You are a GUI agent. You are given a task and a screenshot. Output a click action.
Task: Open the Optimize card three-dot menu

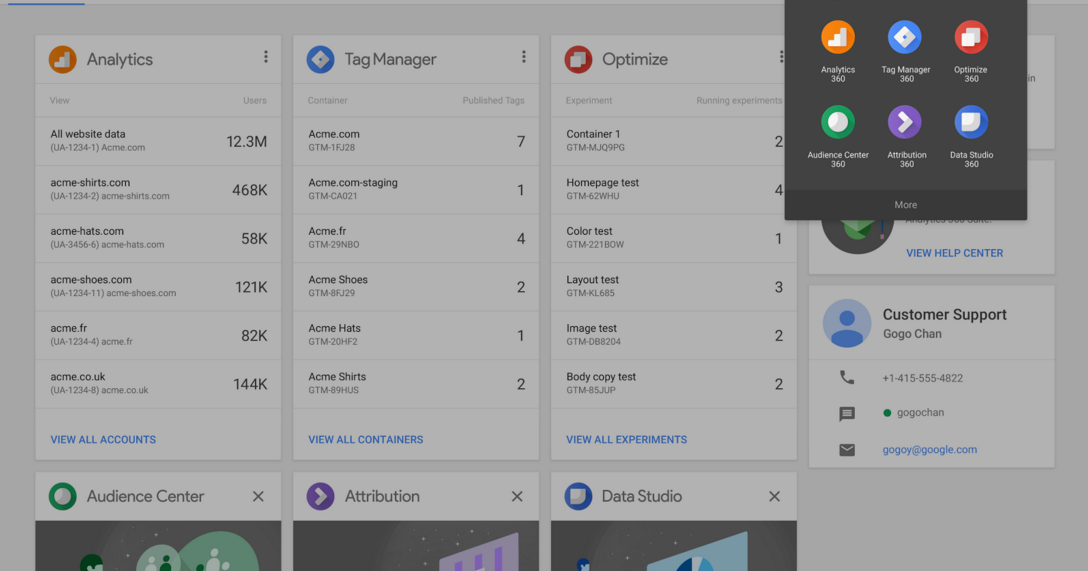click(781, 57)
